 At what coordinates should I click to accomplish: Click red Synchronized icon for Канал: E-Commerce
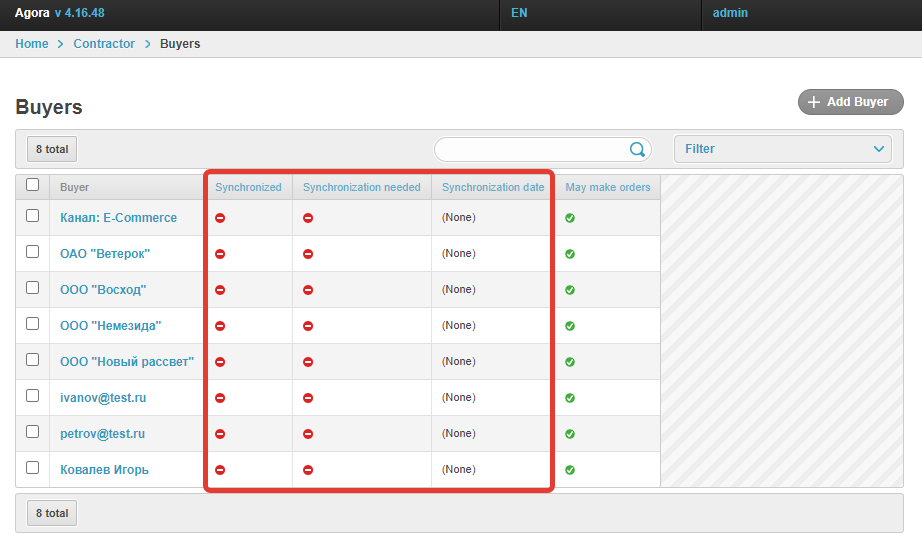point(220,218)
